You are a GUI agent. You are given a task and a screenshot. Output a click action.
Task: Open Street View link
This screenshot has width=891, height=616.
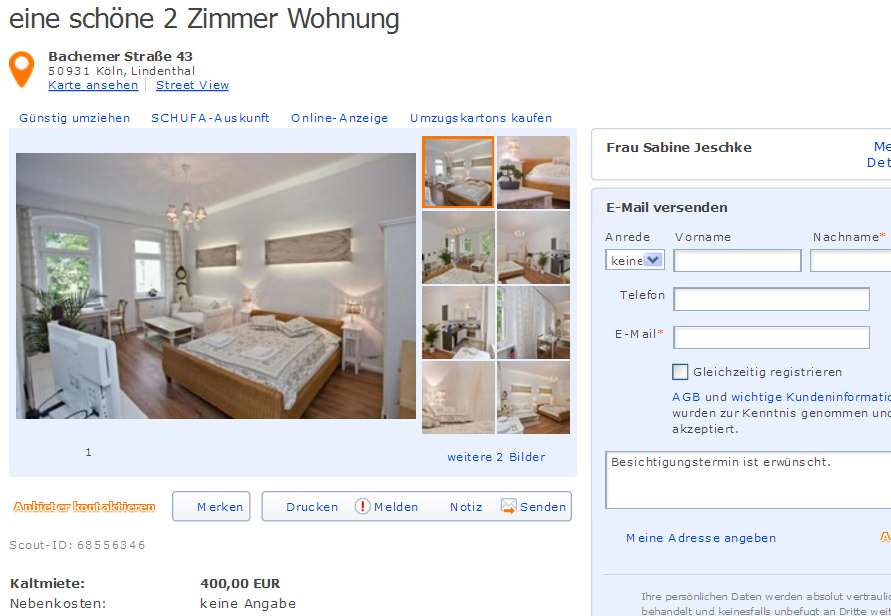click(x=192, y=85)
